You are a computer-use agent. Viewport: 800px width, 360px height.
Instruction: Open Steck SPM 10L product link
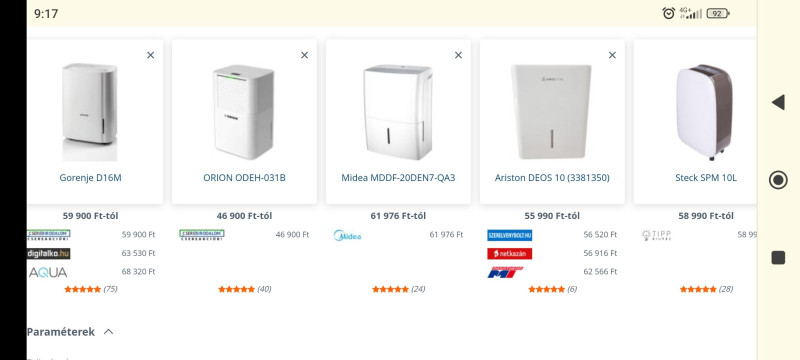click(706, 178)
